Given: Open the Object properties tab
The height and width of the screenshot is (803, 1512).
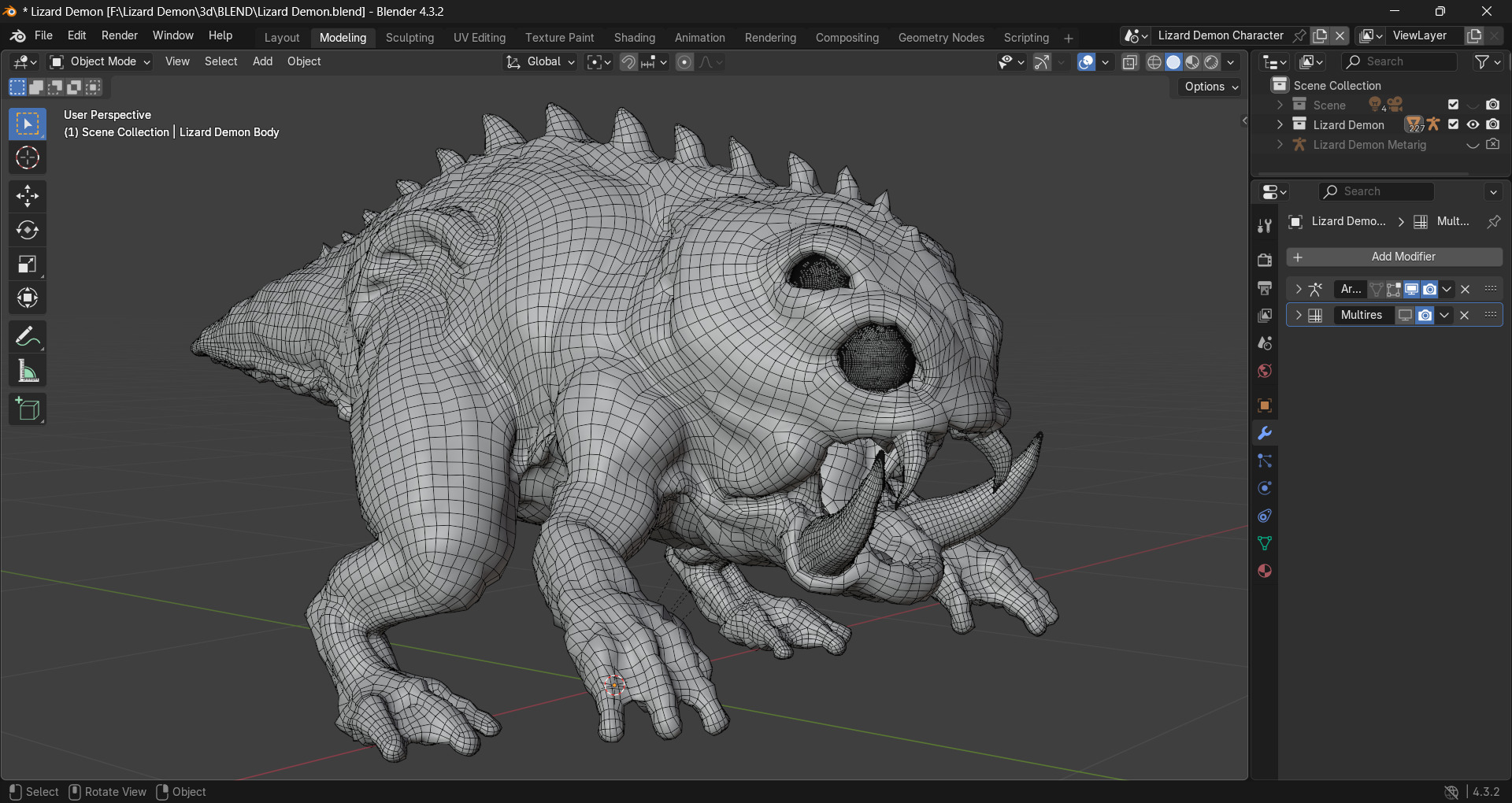Looking at the screenshot, I should click(1265, 405).
